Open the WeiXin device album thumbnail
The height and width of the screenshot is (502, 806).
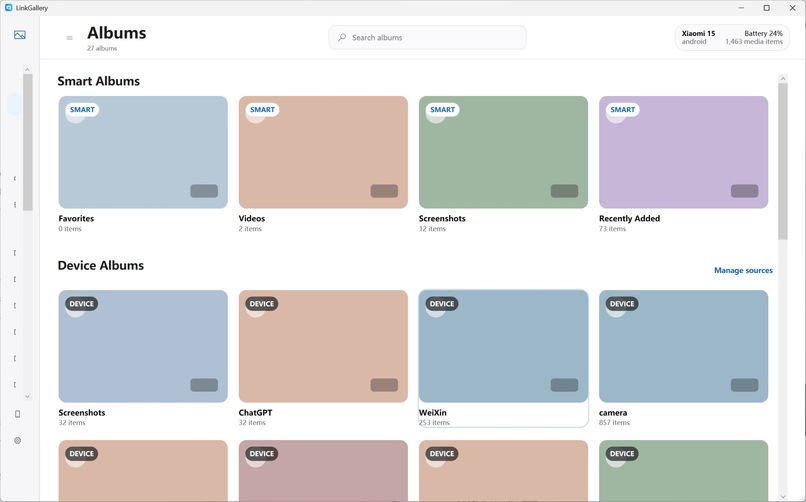[503, 346]
